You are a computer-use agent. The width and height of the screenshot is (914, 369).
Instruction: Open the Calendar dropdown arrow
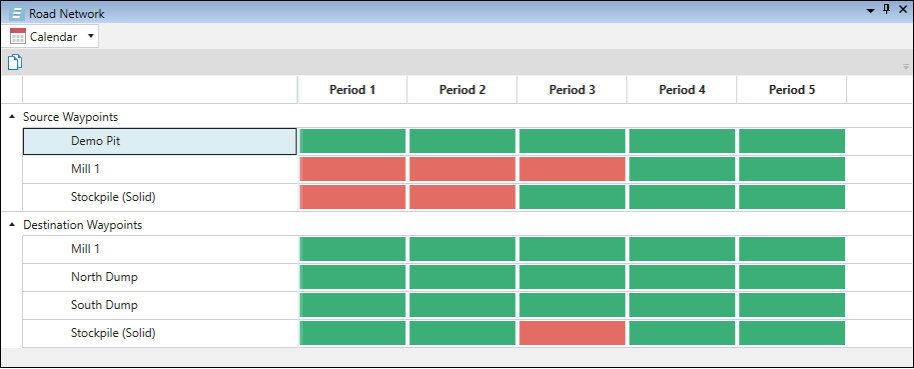point(90,36)
